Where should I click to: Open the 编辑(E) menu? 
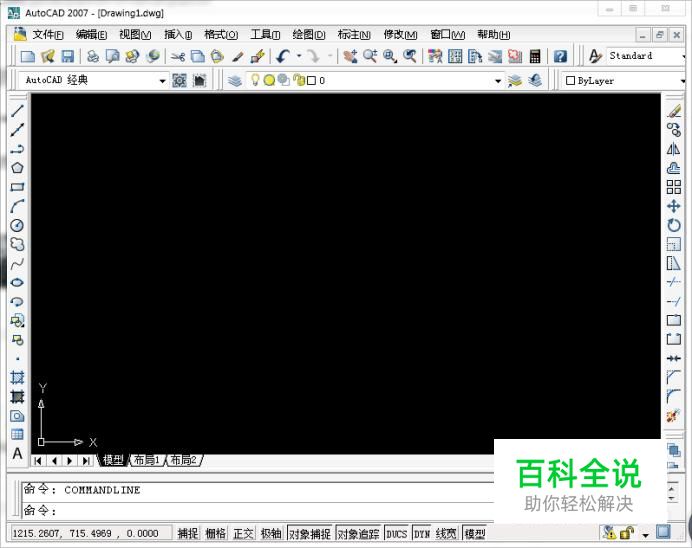point(91,34)
